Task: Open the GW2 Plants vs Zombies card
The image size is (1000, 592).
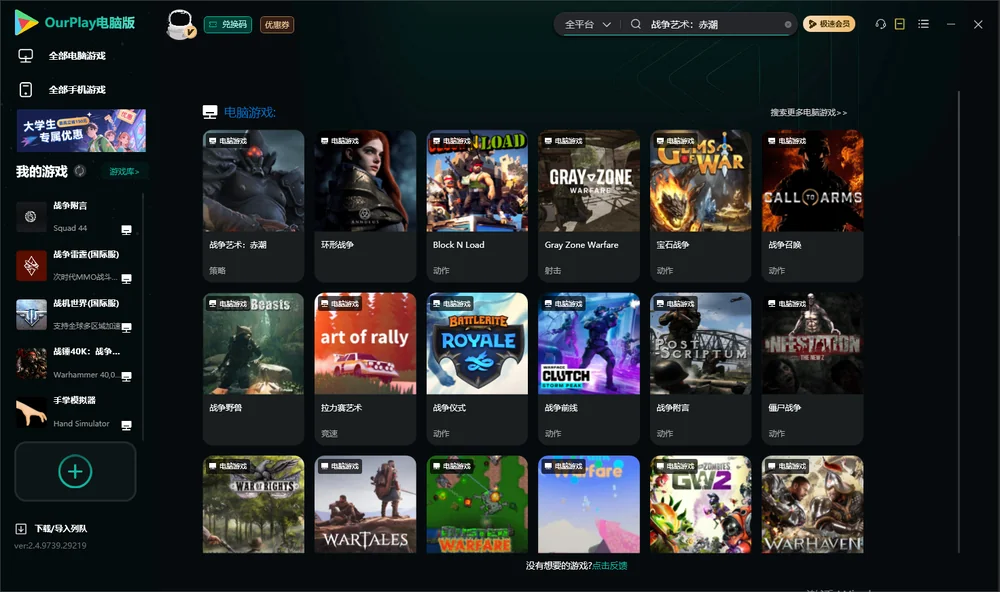Action: (x=700, y=504)
